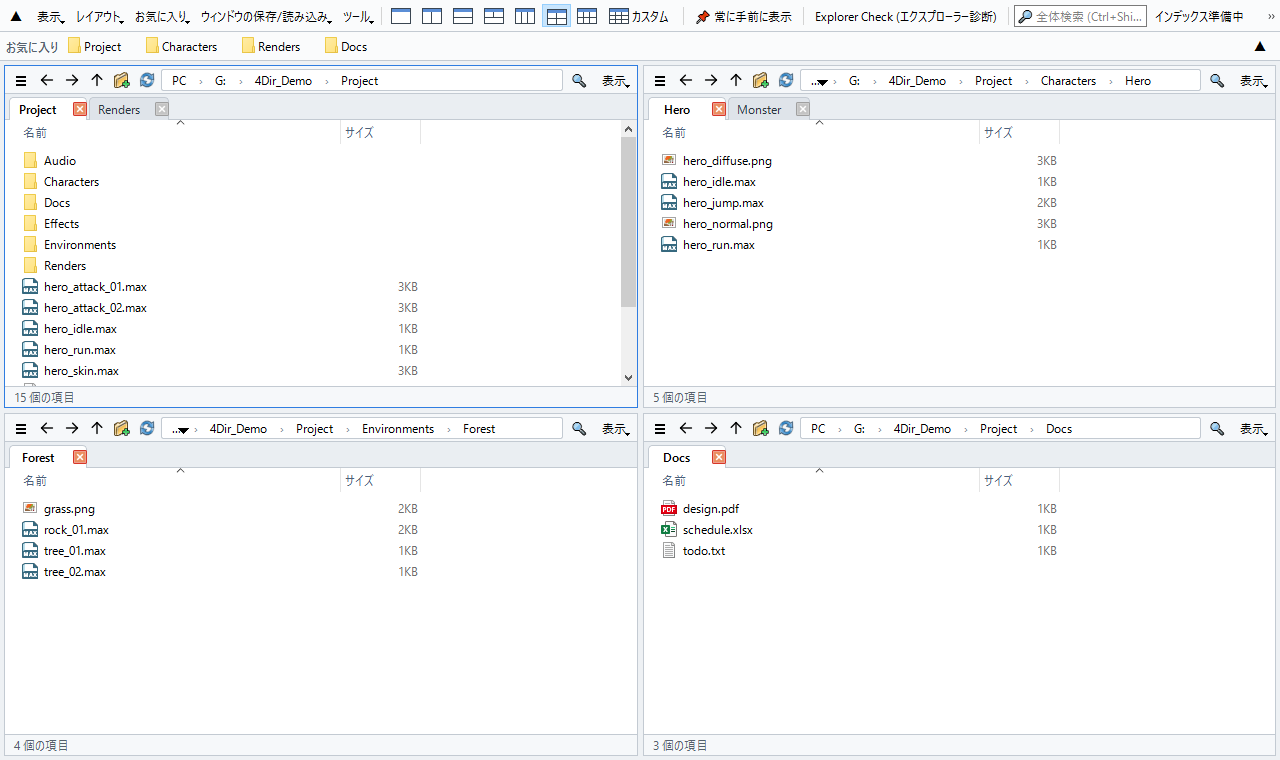Click back arrow in Hero pane
1280x760 pixels.
[685, 80]
